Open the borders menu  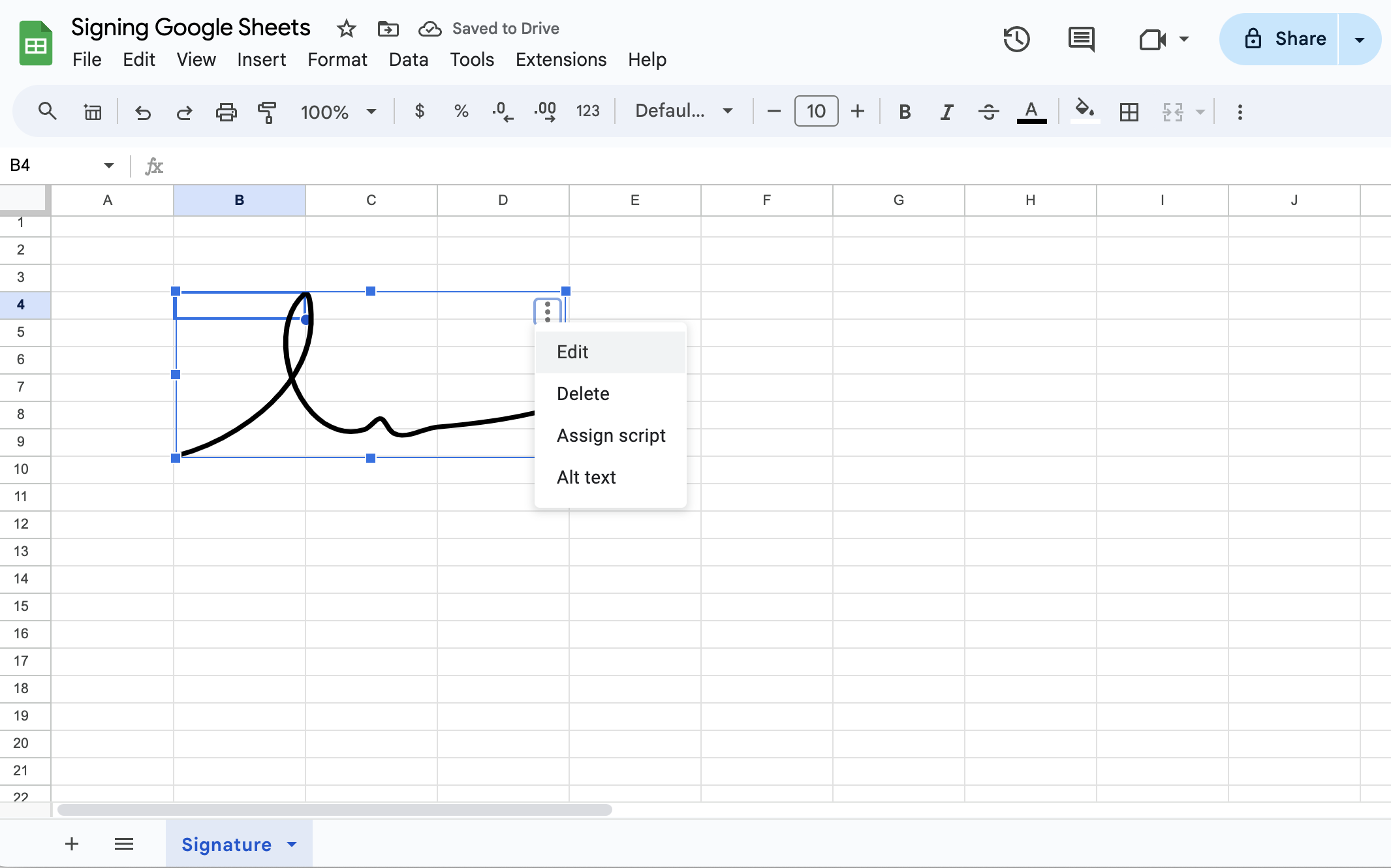(1129, 112)
